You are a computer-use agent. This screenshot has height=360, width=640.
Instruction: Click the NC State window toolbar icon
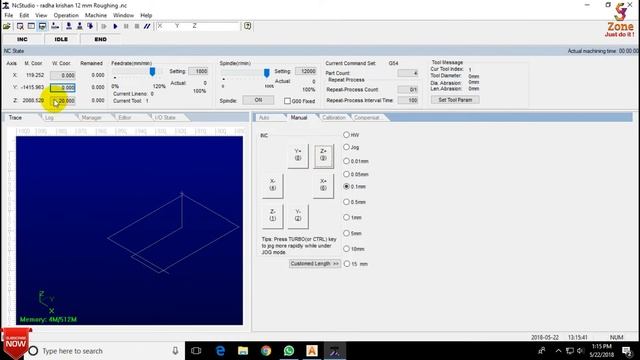(x=31, y=26)
